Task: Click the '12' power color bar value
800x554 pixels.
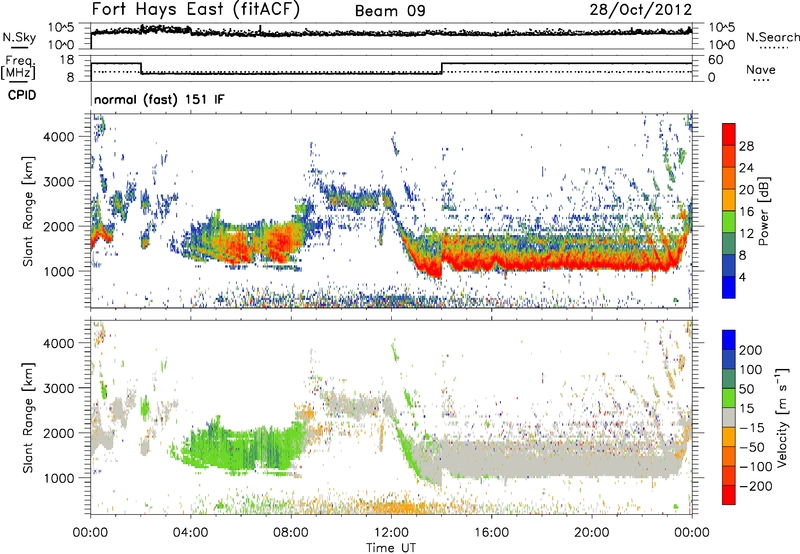Action: tap(746, 234)
